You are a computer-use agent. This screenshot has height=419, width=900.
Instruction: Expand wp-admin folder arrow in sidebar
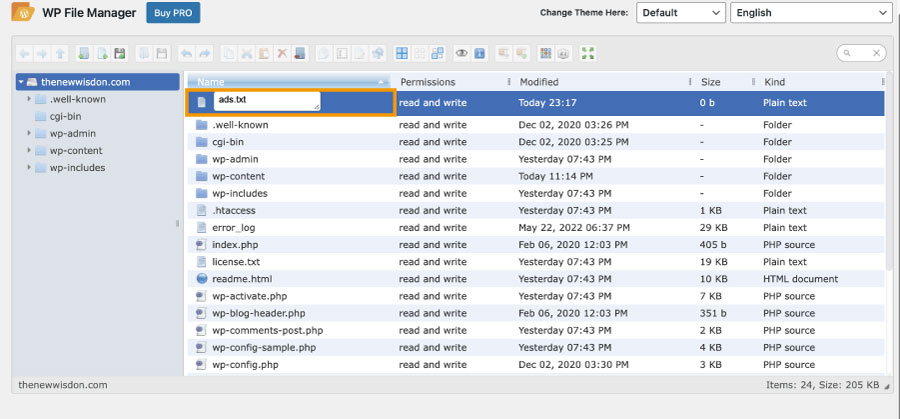click(29, 134)
